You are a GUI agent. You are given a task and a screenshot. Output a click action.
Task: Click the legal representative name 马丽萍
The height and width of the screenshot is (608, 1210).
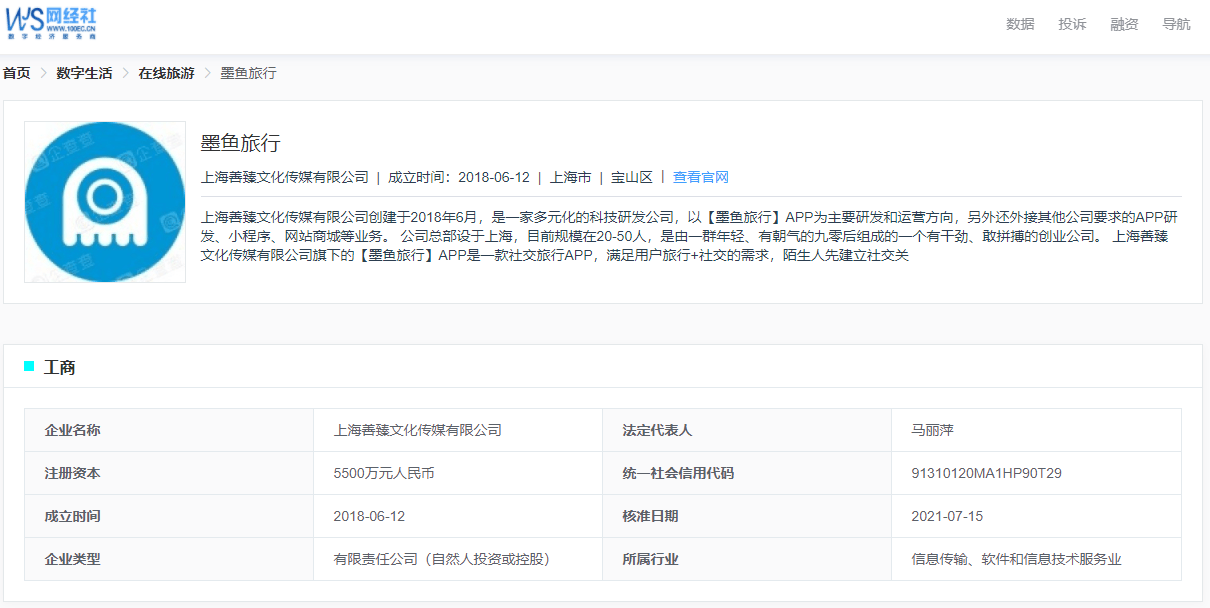point(933,430)
